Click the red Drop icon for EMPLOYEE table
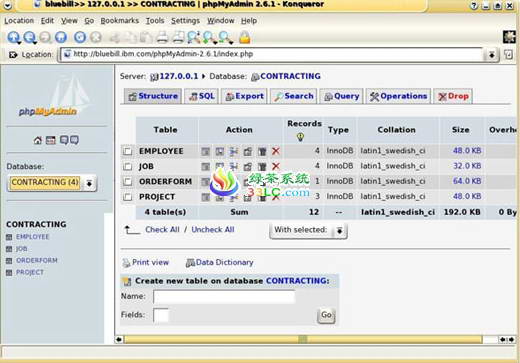 tap(276, 151)
